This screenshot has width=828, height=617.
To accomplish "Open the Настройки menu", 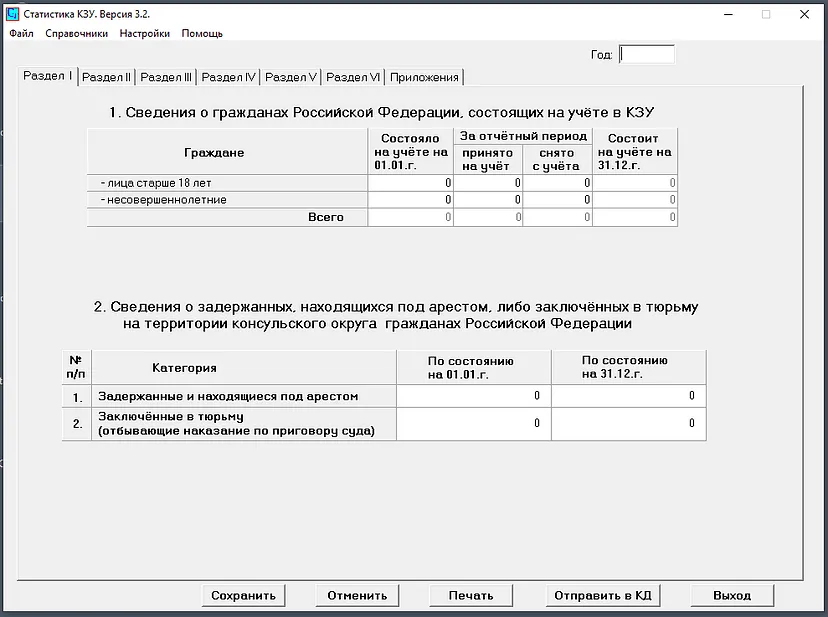I will pos(144,33).
